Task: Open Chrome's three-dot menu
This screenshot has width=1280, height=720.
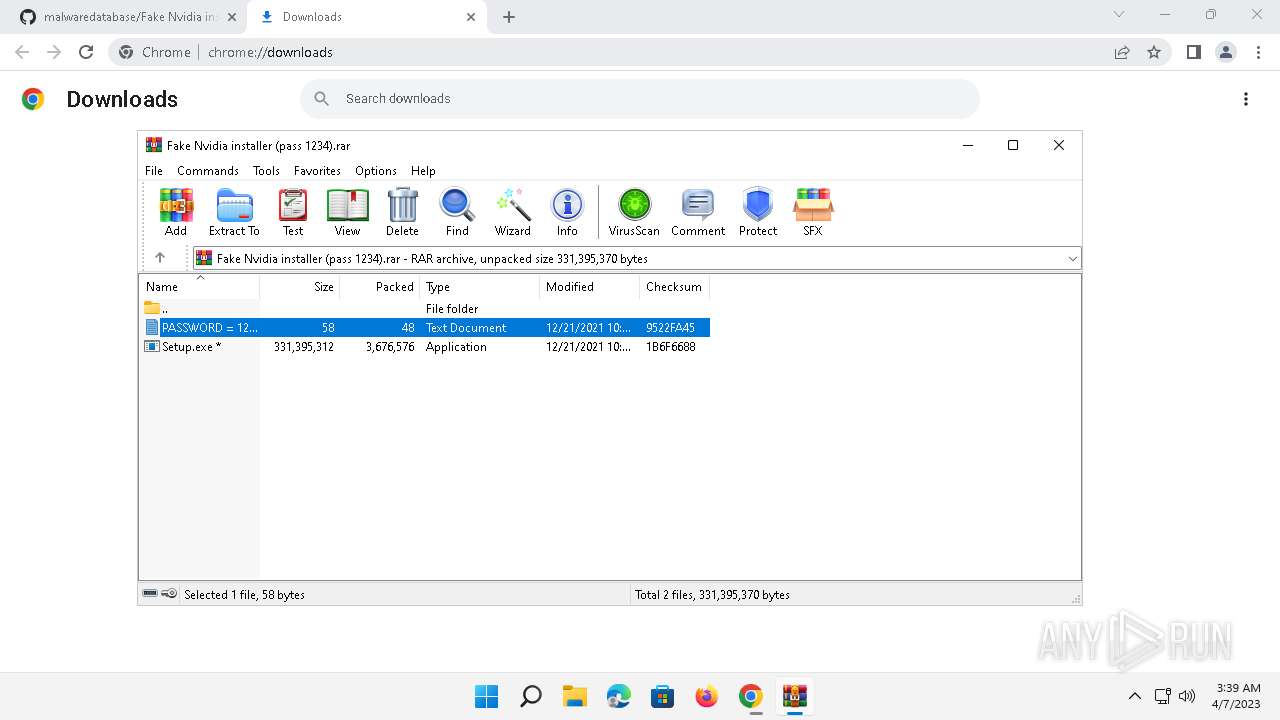Action: pos(1259,52)
